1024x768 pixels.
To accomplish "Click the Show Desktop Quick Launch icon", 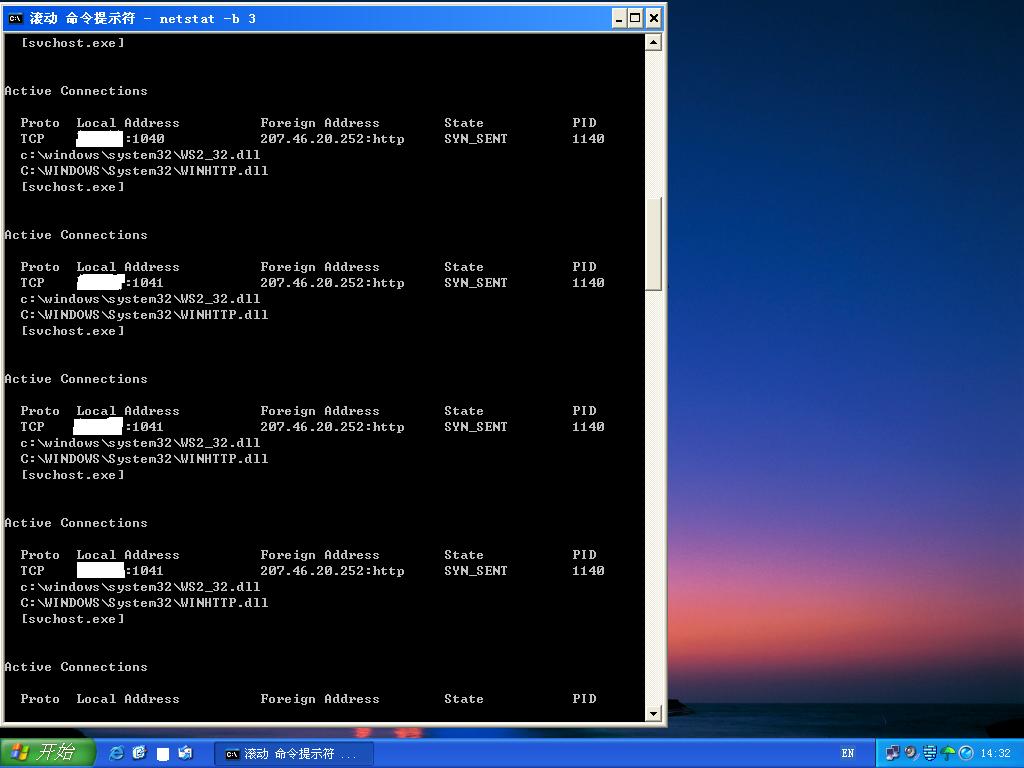I will coord(185,753).
